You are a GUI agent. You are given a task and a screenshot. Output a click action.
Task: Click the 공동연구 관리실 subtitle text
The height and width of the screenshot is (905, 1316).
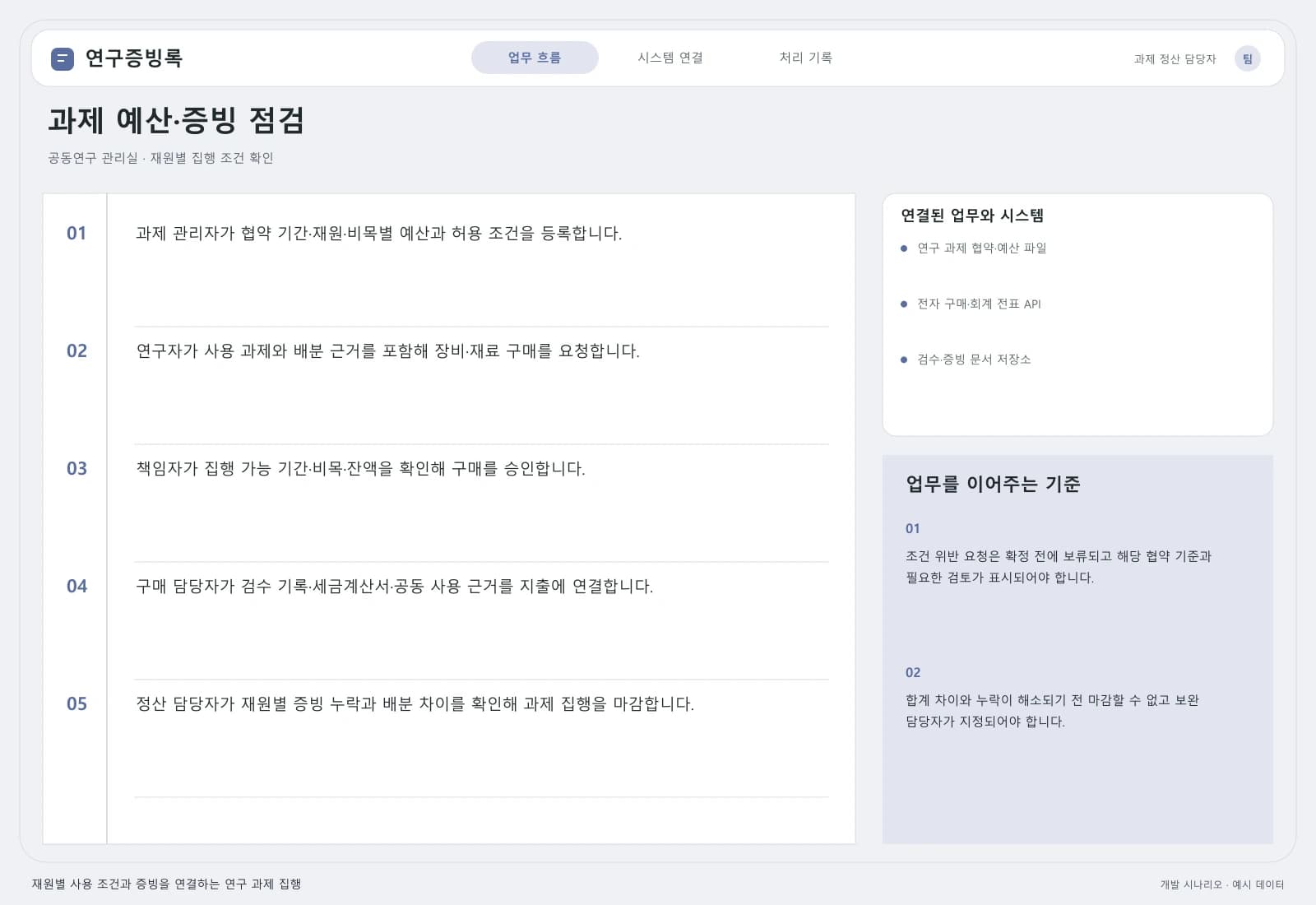click(x=160, y=158)
